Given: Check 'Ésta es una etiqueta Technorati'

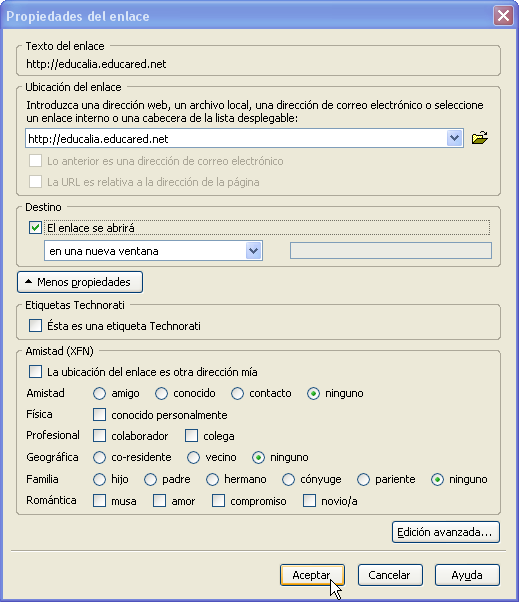Looking at the screenshot, I should click(x=35, y=326).
